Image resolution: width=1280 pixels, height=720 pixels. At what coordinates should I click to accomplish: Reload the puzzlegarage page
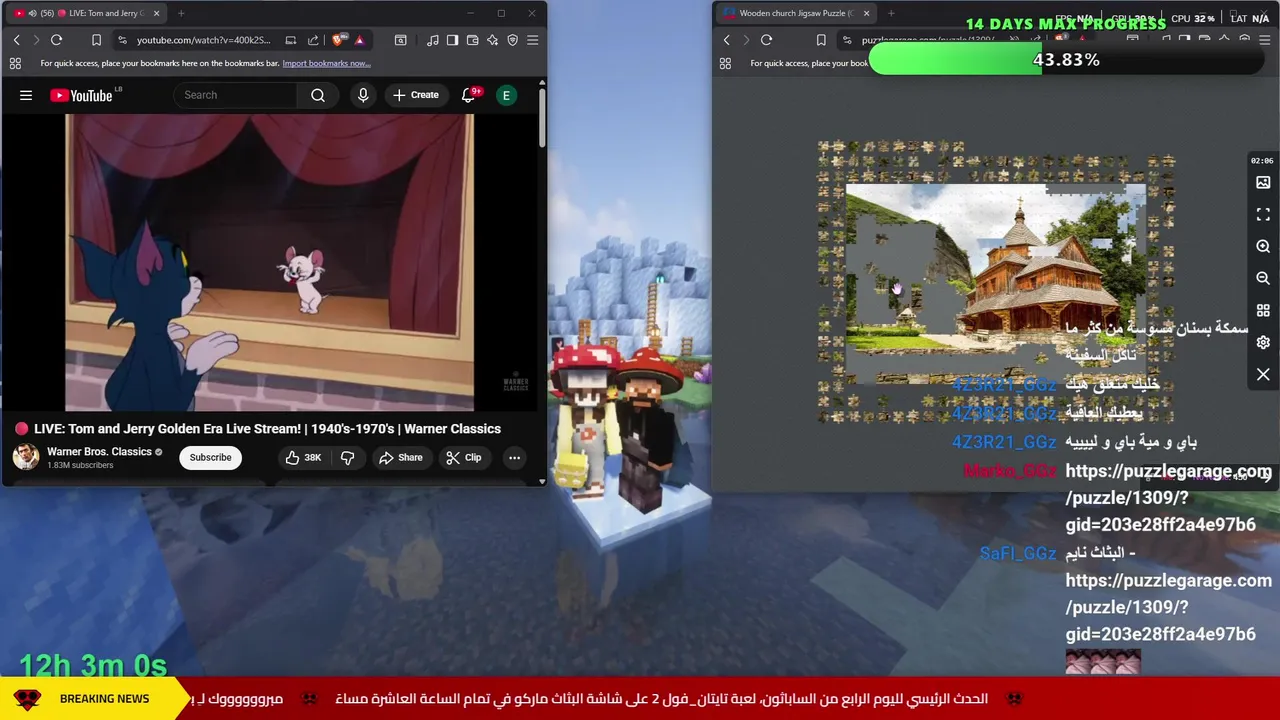tap(766, 40)
